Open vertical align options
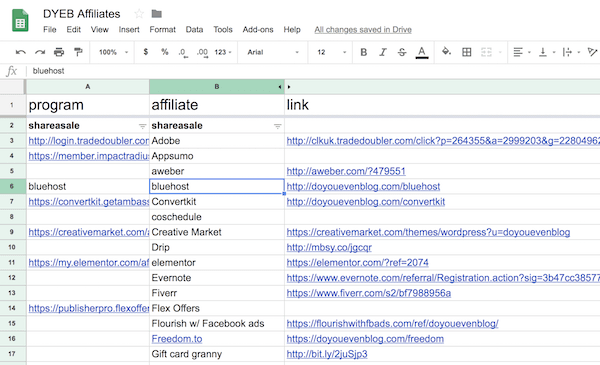Viewport: 600px width, 365px height. coord(546,52)
